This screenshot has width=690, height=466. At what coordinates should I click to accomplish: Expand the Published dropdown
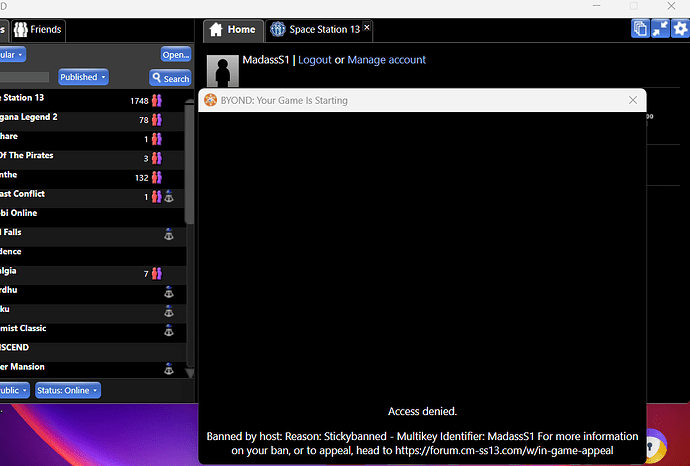[83, 77]
